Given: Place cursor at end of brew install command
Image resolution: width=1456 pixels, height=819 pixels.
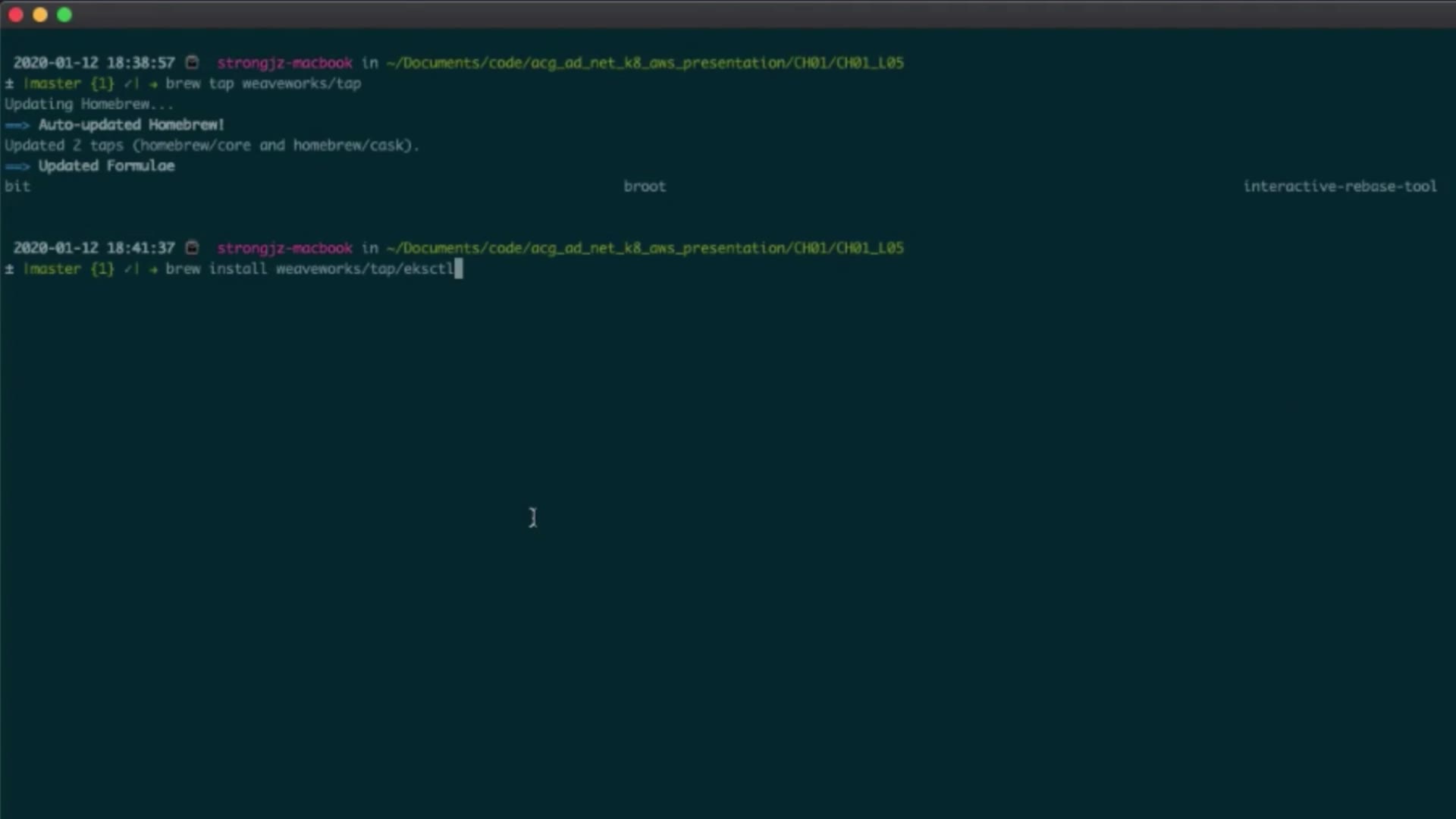Looking at the screenshot, I should 458,269.
